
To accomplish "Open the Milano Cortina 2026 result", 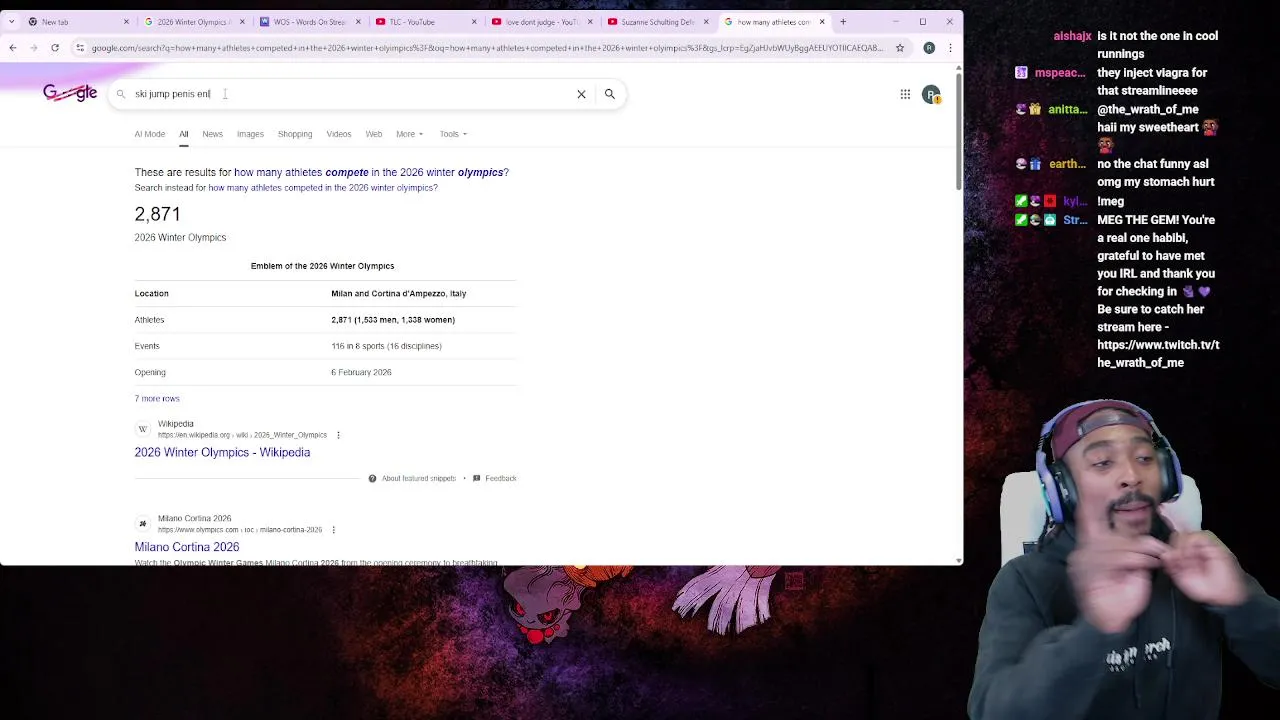I will [x=187, y=547].
